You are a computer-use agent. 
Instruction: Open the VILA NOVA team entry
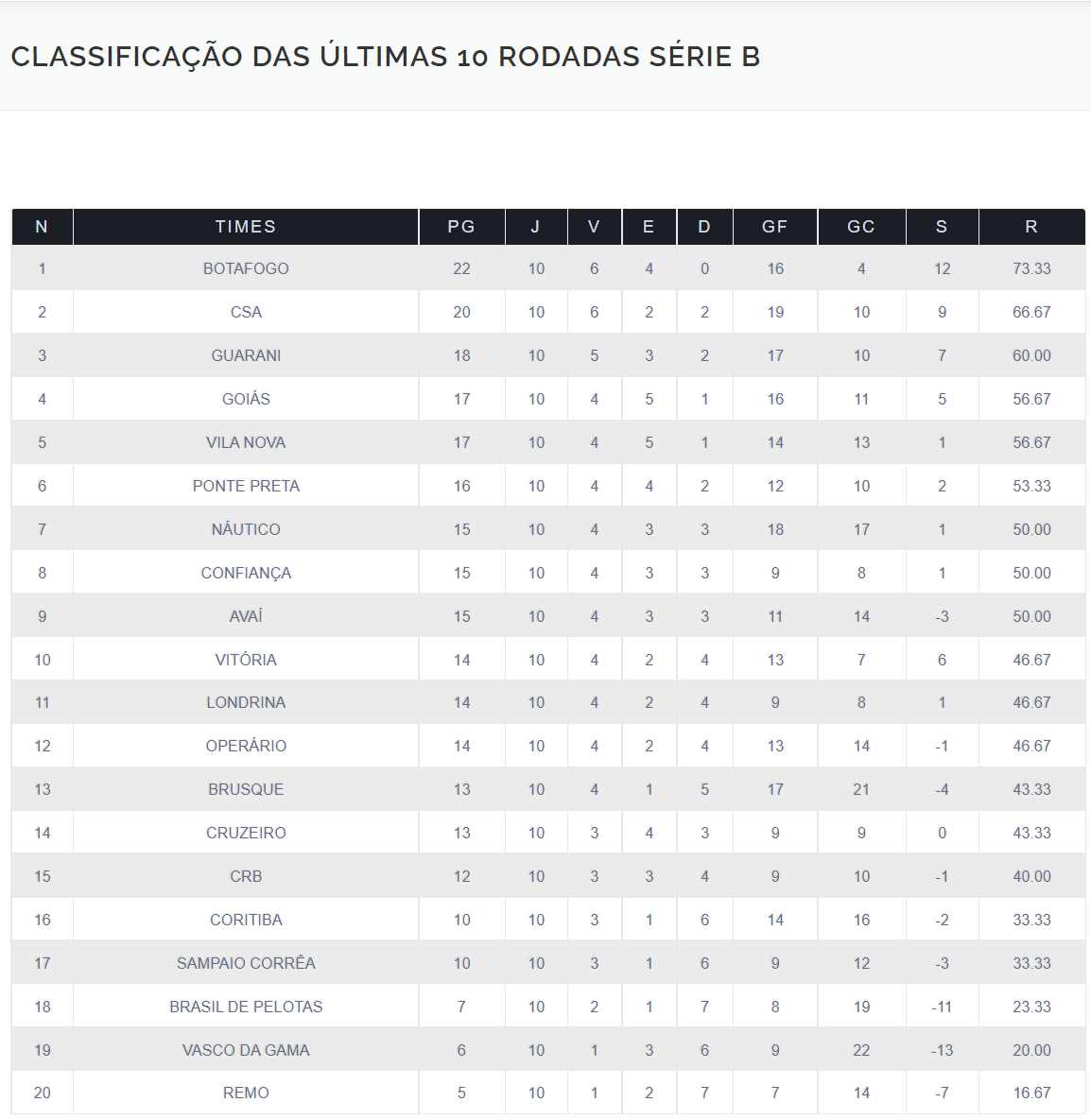click(x=246, y=442)
